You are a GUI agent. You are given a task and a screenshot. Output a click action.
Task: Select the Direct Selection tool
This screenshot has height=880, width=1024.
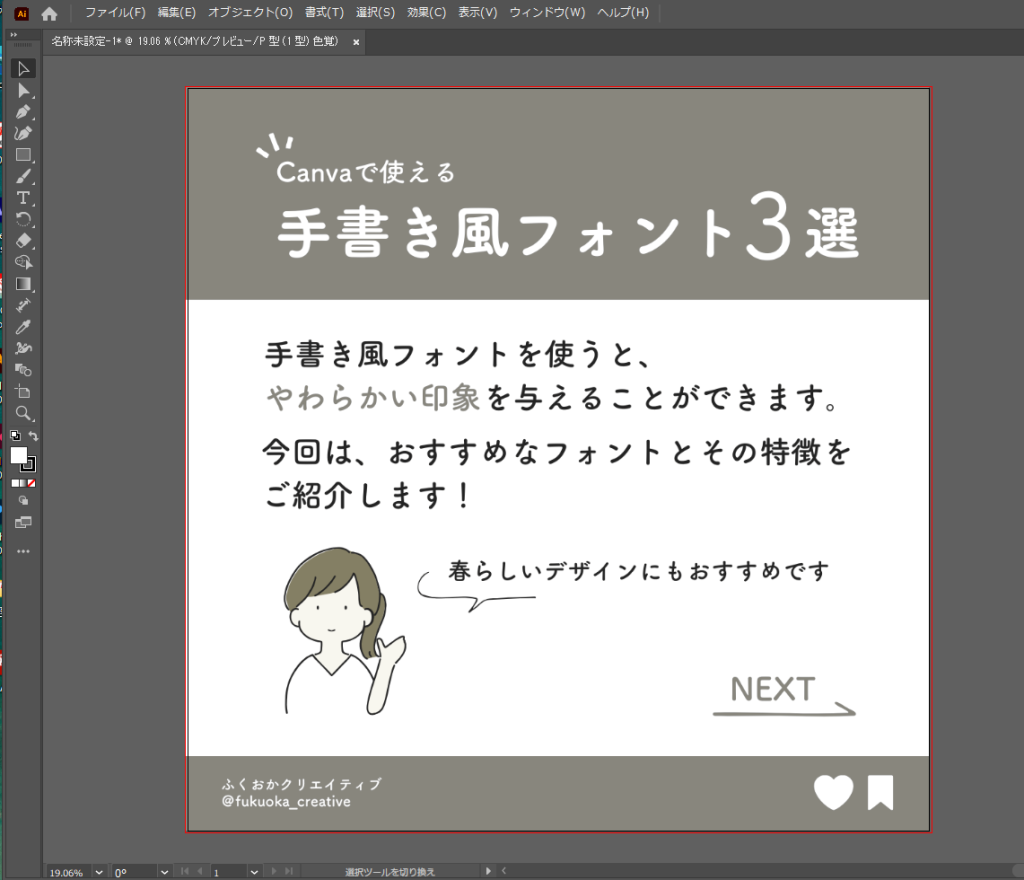[x=24, y=90]
